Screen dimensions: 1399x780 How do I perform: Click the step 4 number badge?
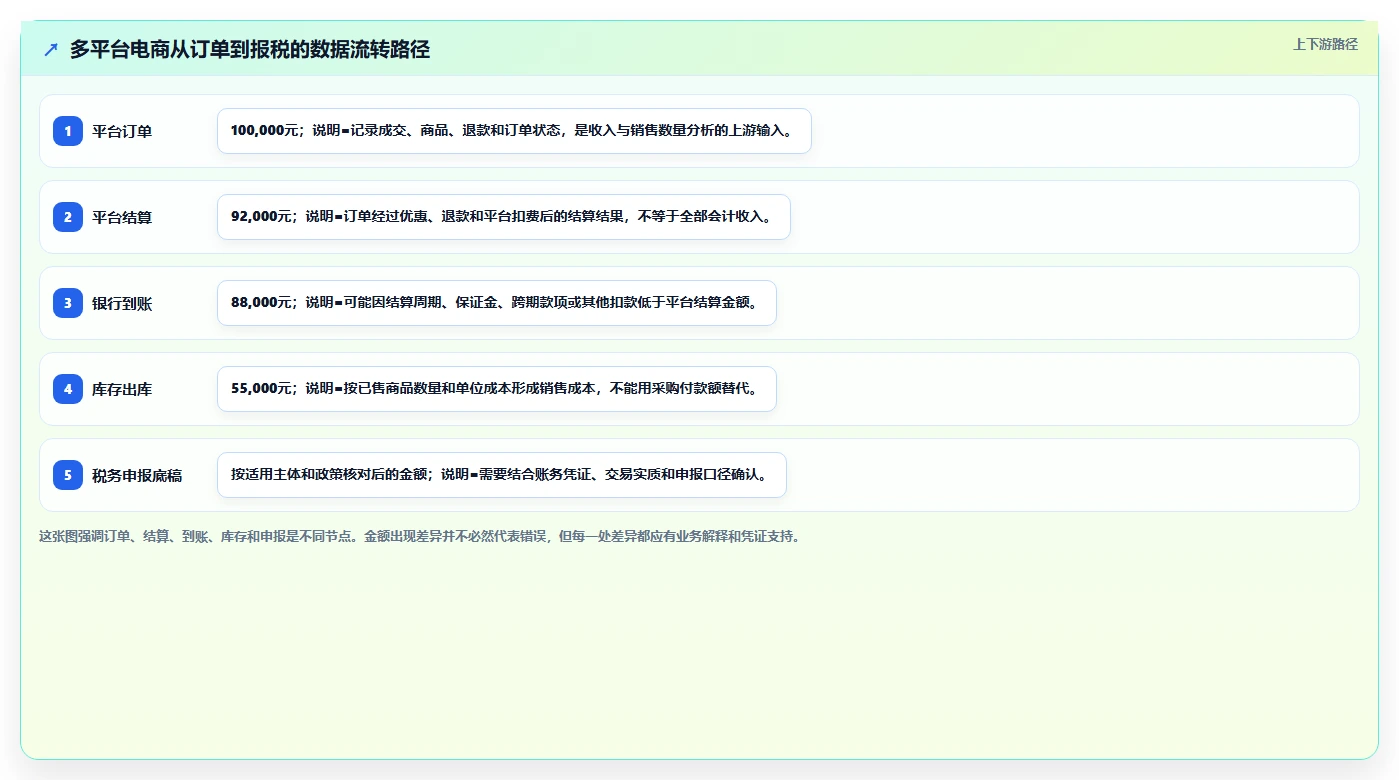[x=68, y=389]
